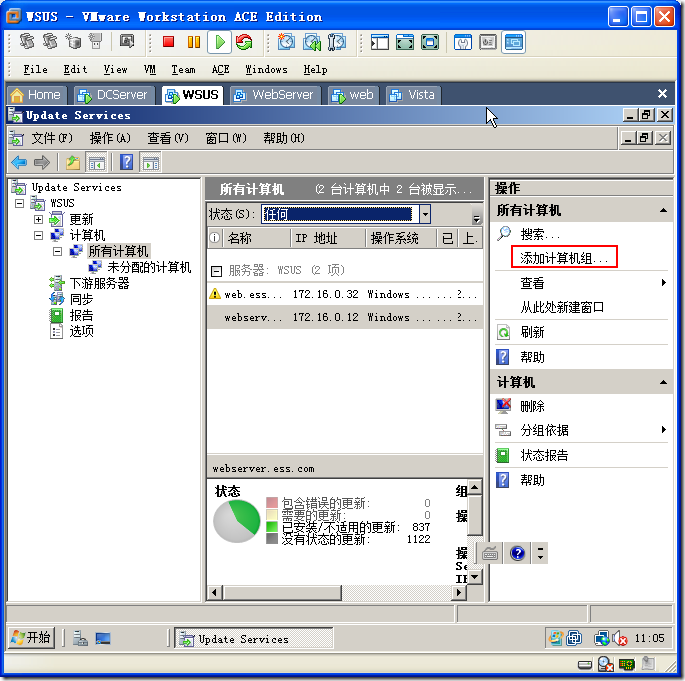
Task: Click 搜索... action
Action: click(540, 235)
